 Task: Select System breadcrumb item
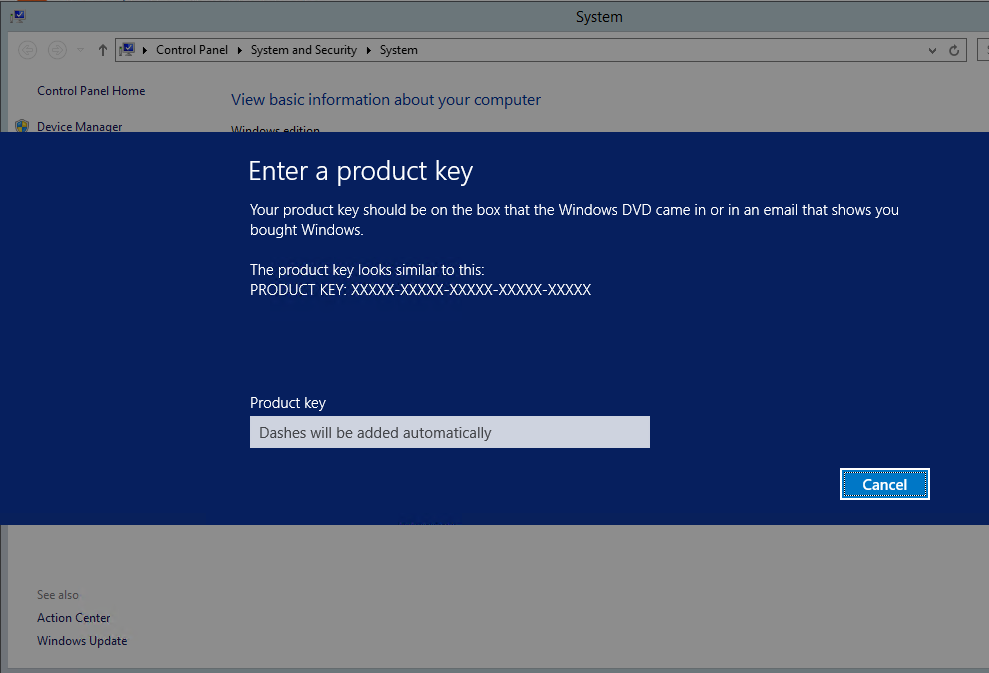pos(399,50)
